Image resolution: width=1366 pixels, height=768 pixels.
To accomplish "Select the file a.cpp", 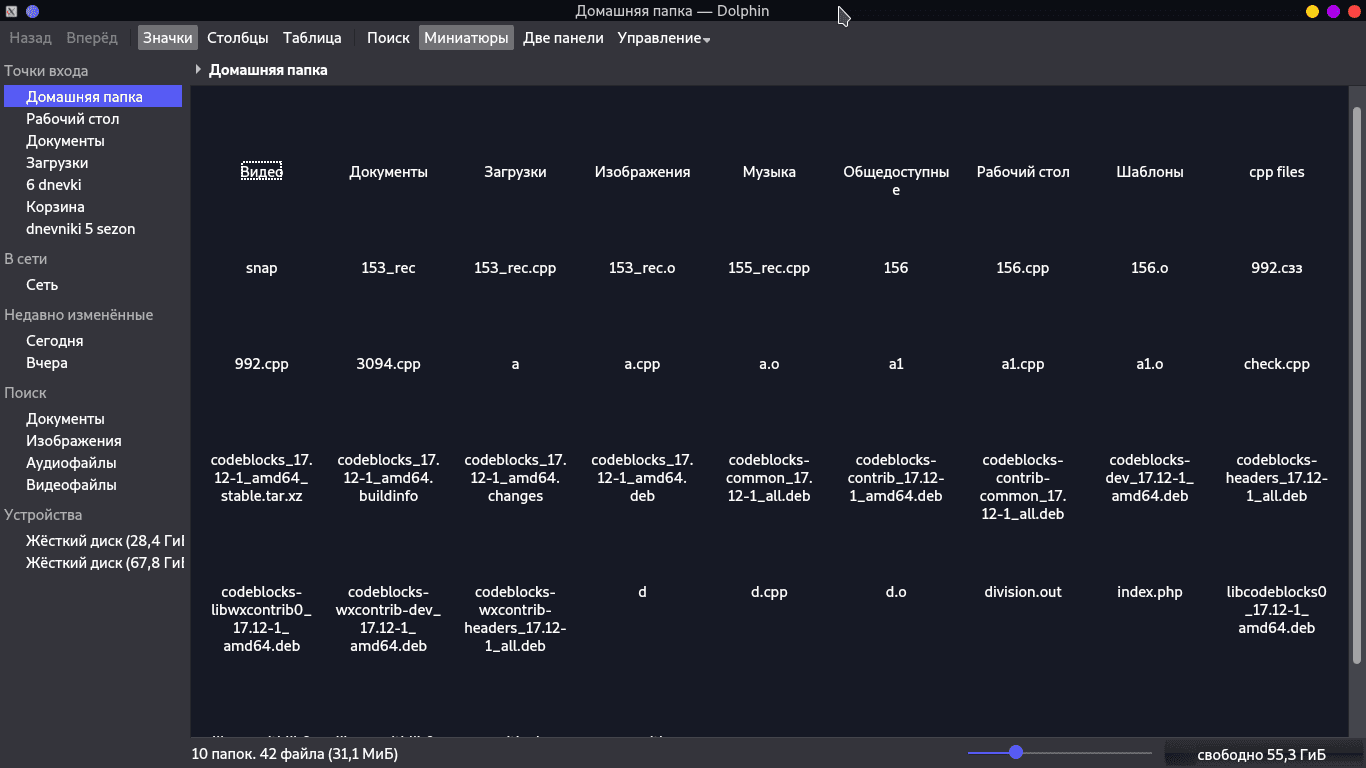I will click(642, 364).
